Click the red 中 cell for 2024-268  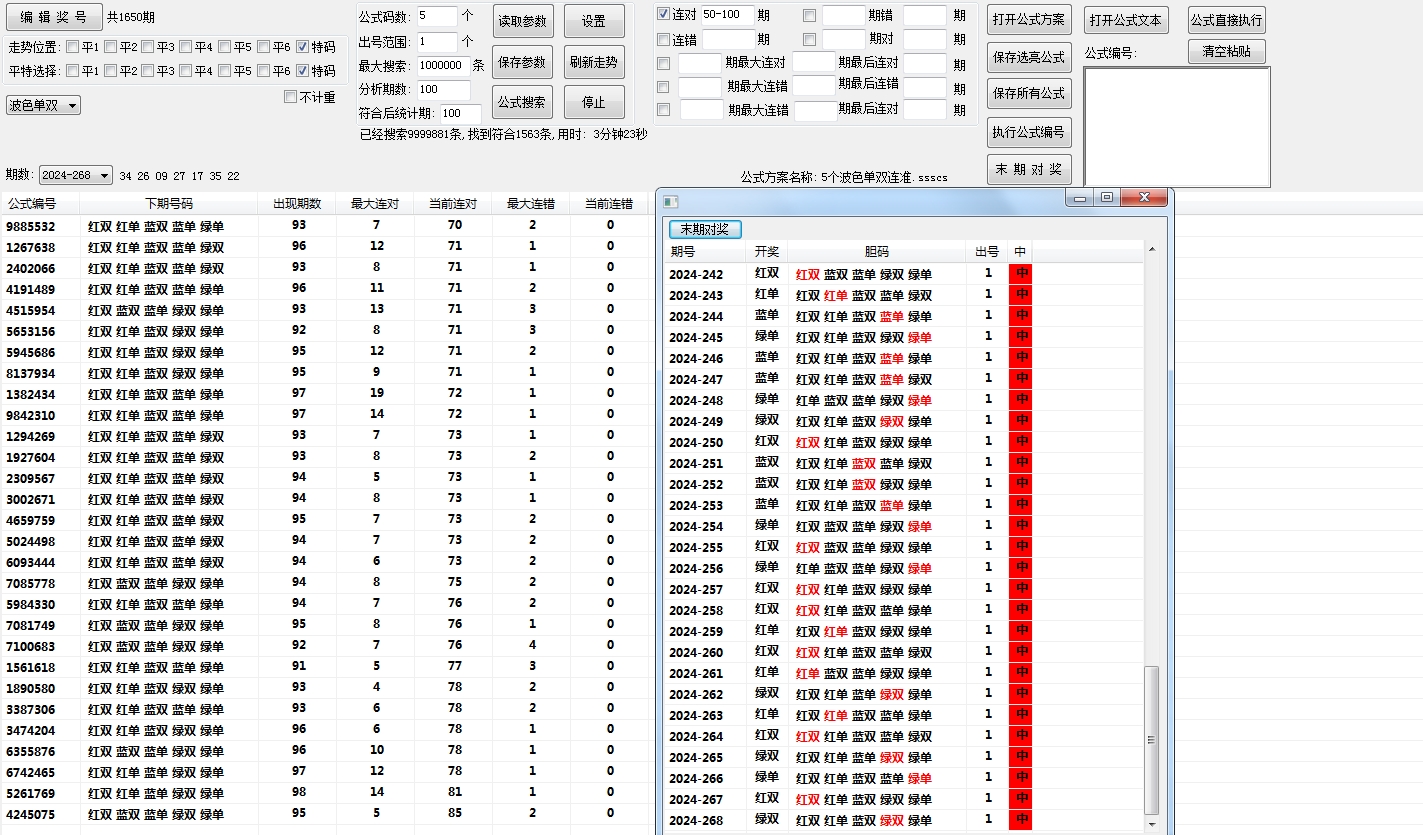tap(1020, 819)
